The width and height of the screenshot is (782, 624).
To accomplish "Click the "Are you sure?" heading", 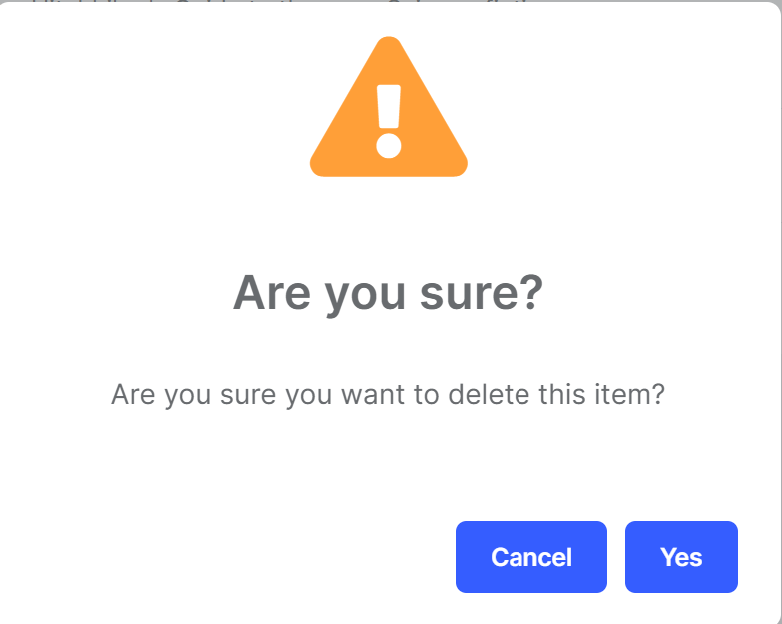I will click(388, 293).
